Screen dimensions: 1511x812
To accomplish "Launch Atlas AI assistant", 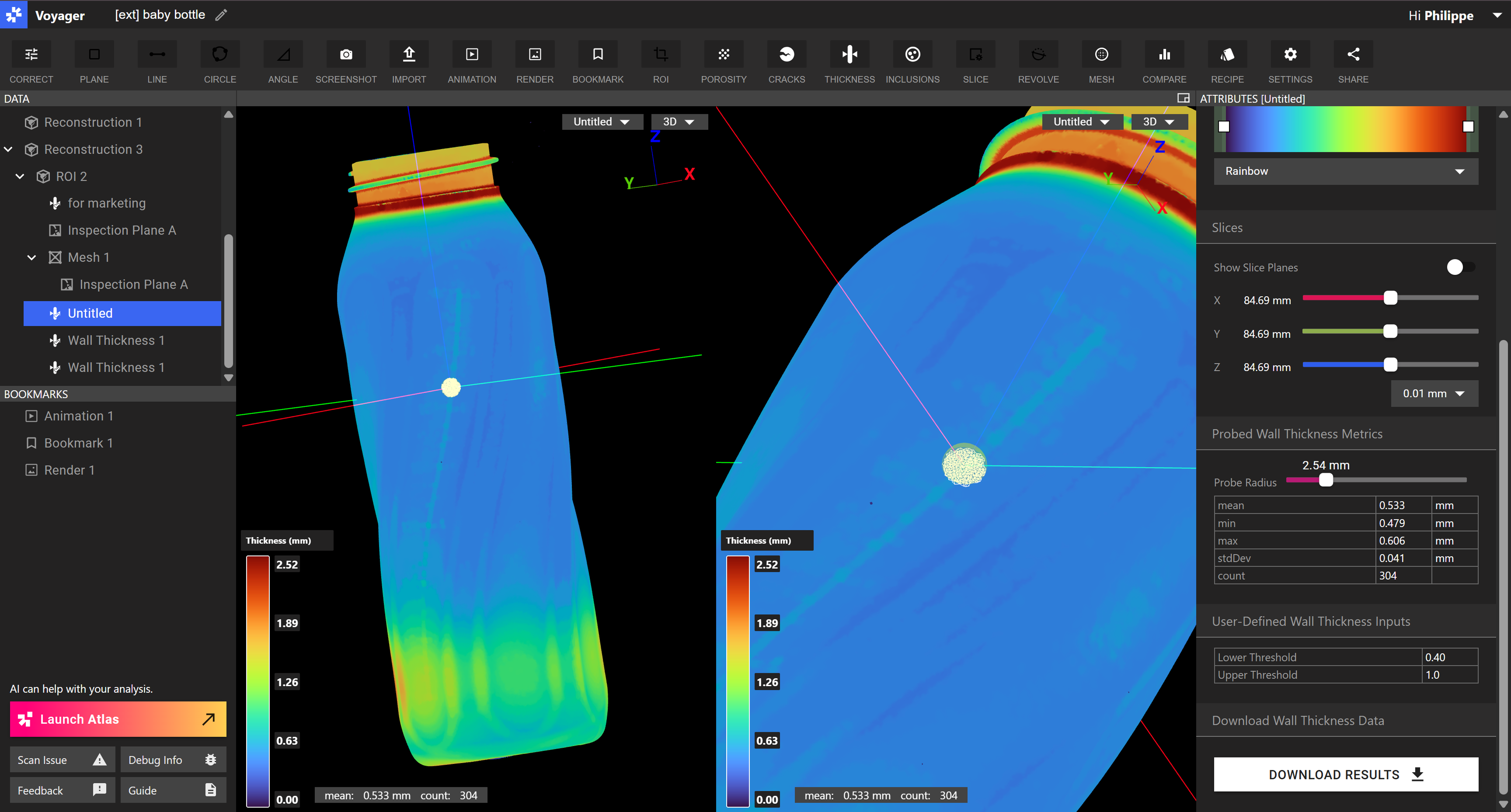I will 118,719.
